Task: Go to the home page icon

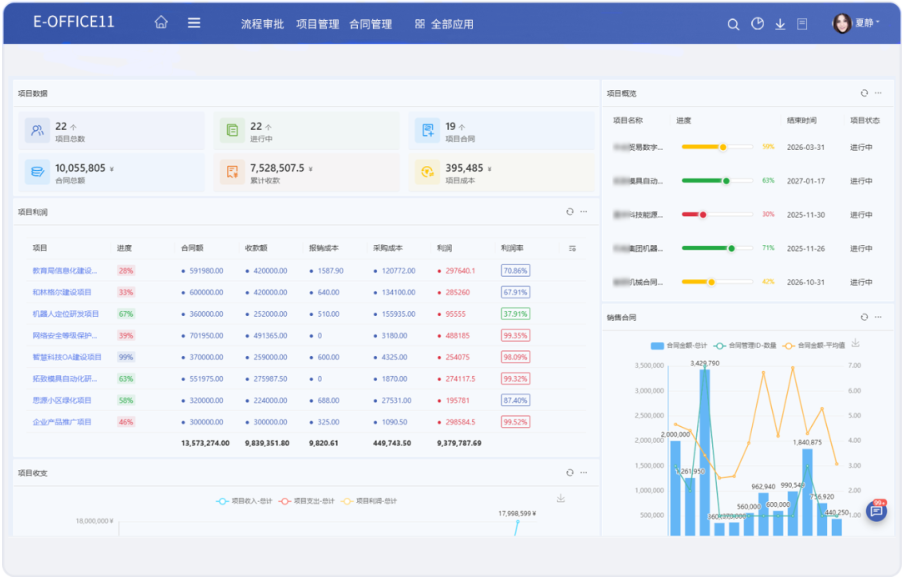Action: pos(161,23)
